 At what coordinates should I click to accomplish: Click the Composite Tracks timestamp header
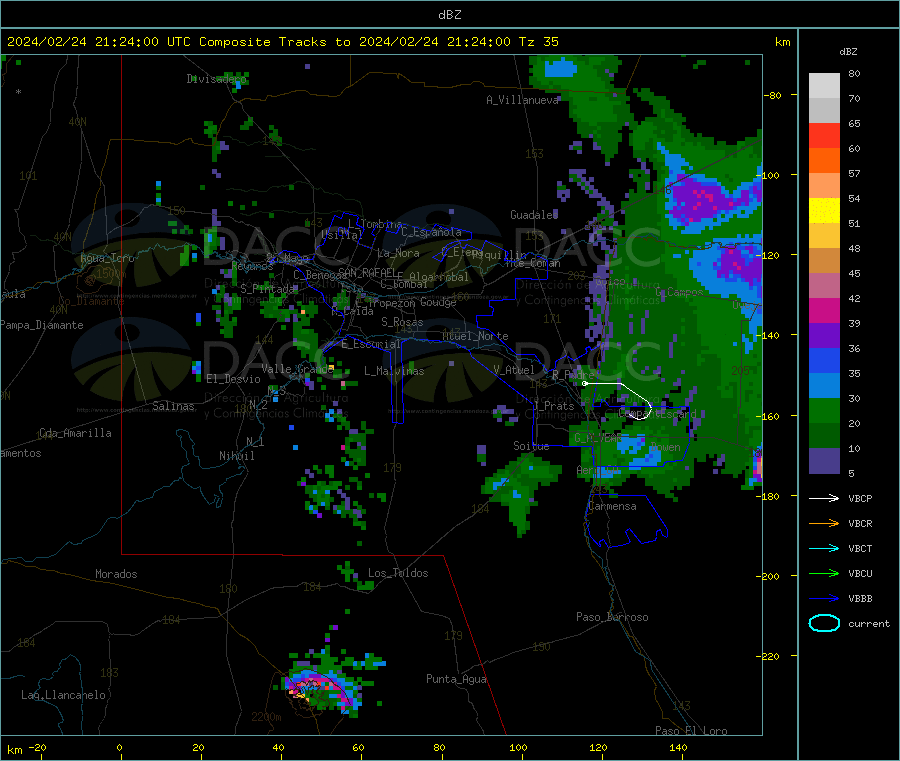coord(283,42)
